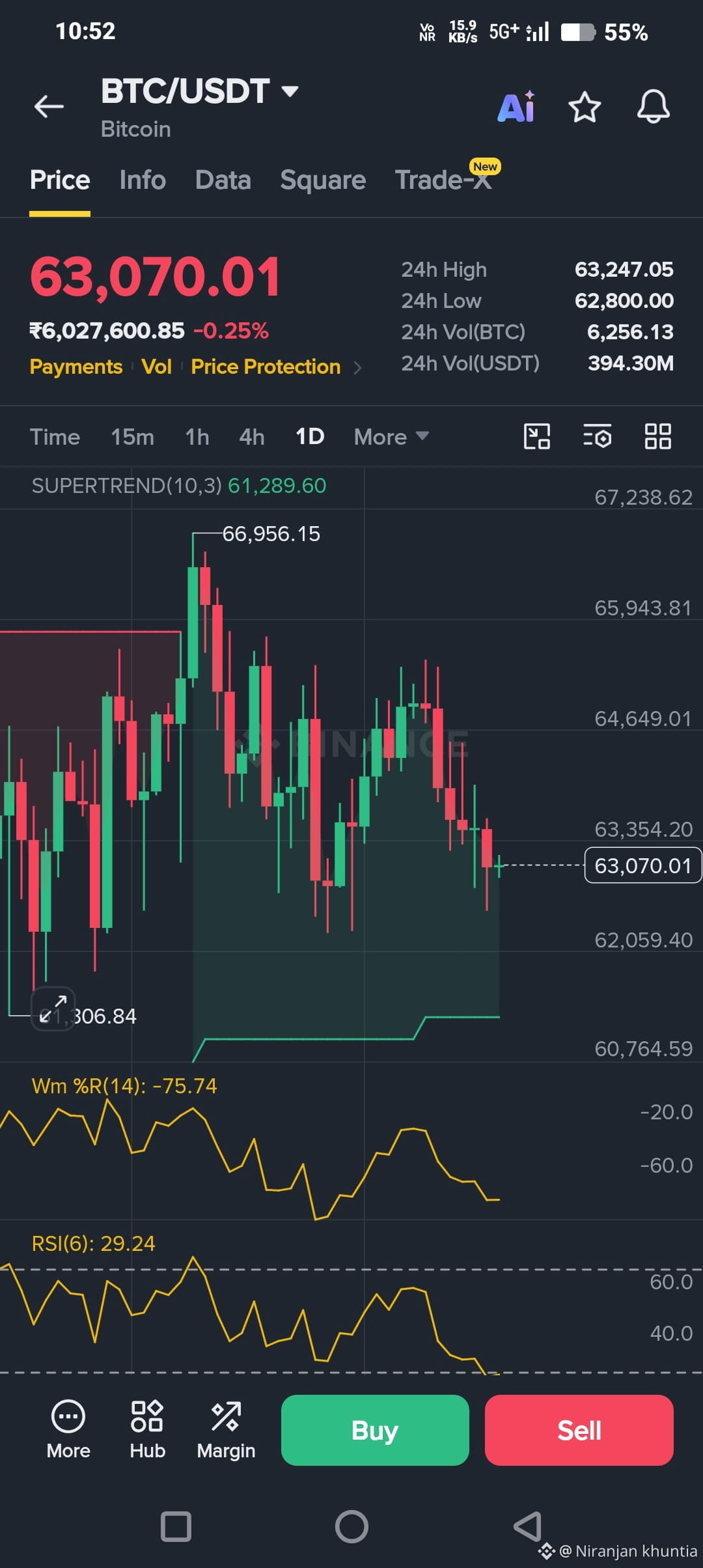Tap the 24h Vol(USDT) value 394.30M
Viewport: 703px width, 1568px height.
click(x=631, y=363)
